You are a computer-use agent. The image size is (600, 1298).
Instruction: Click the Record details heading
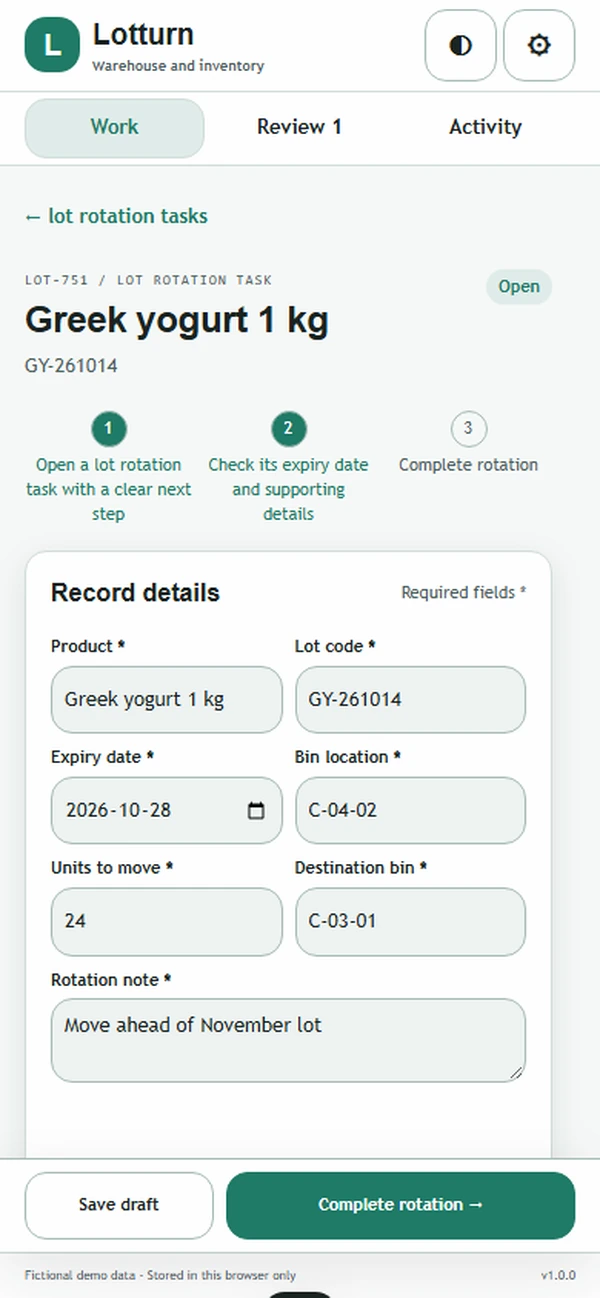pos(135,593)
